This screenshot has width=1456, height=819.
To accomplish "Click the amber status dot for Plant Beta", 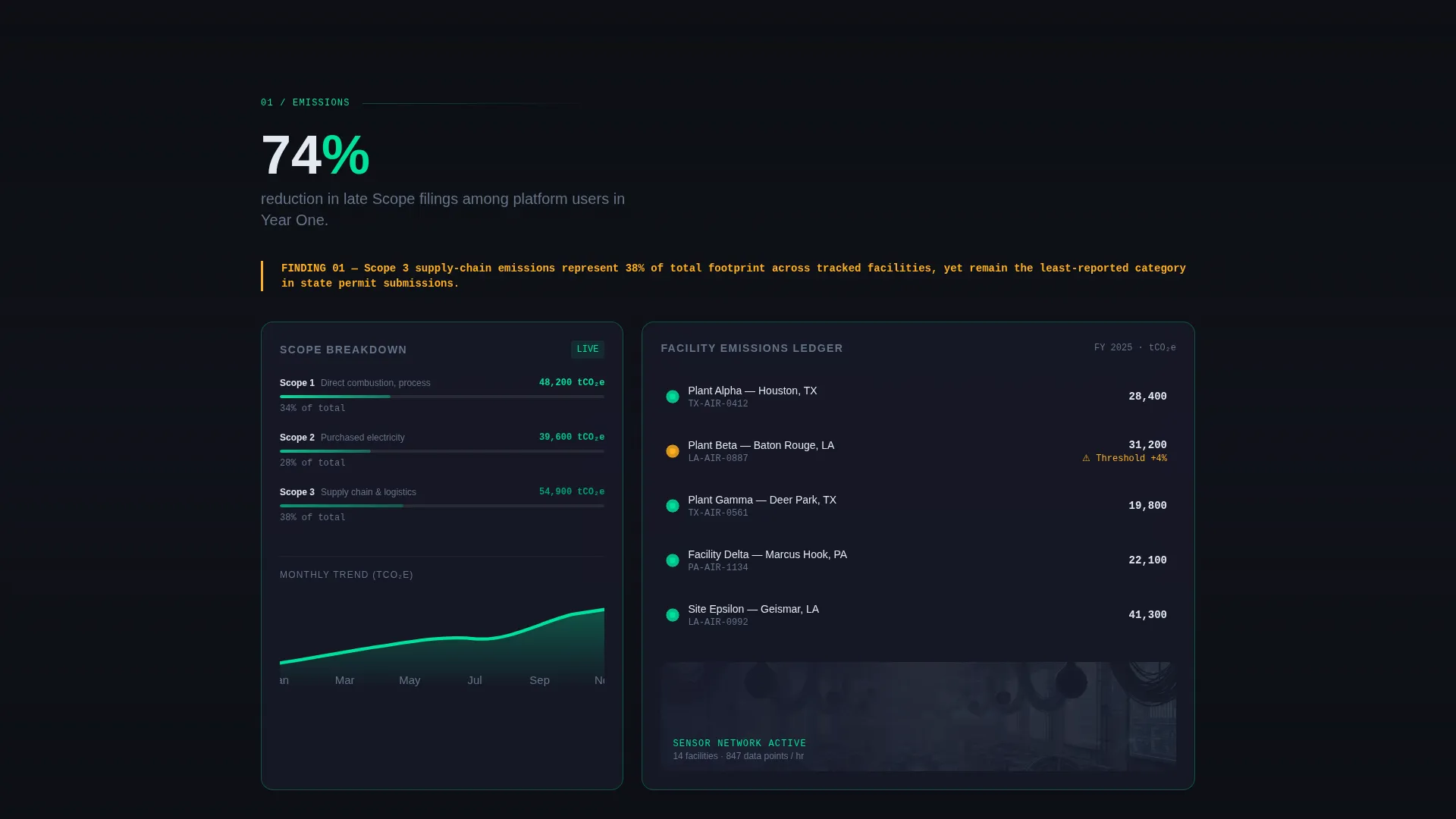I will pos(672,451).
